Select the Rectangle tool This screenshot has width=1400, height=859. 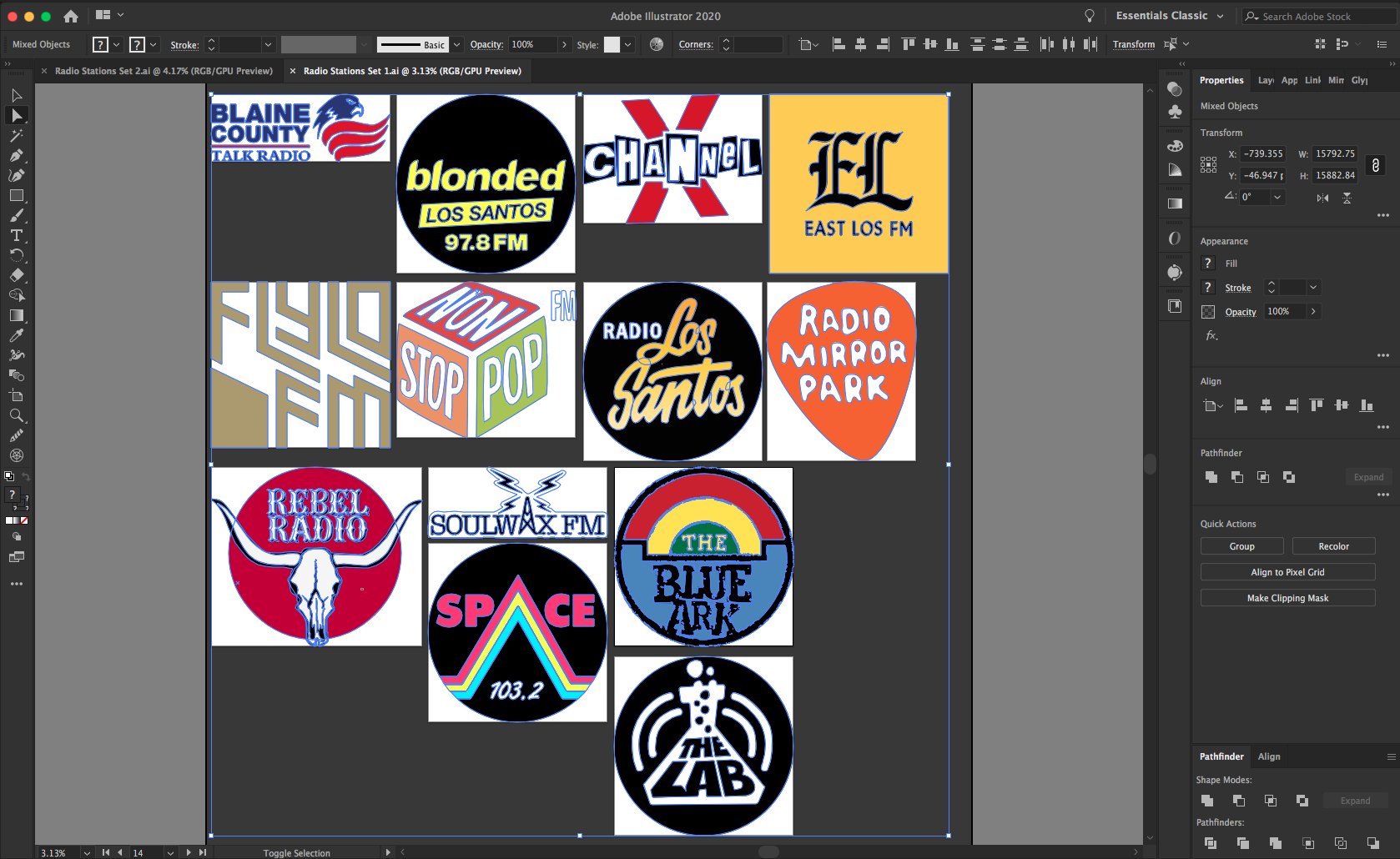pyautogui.click(x=17, y=194)
